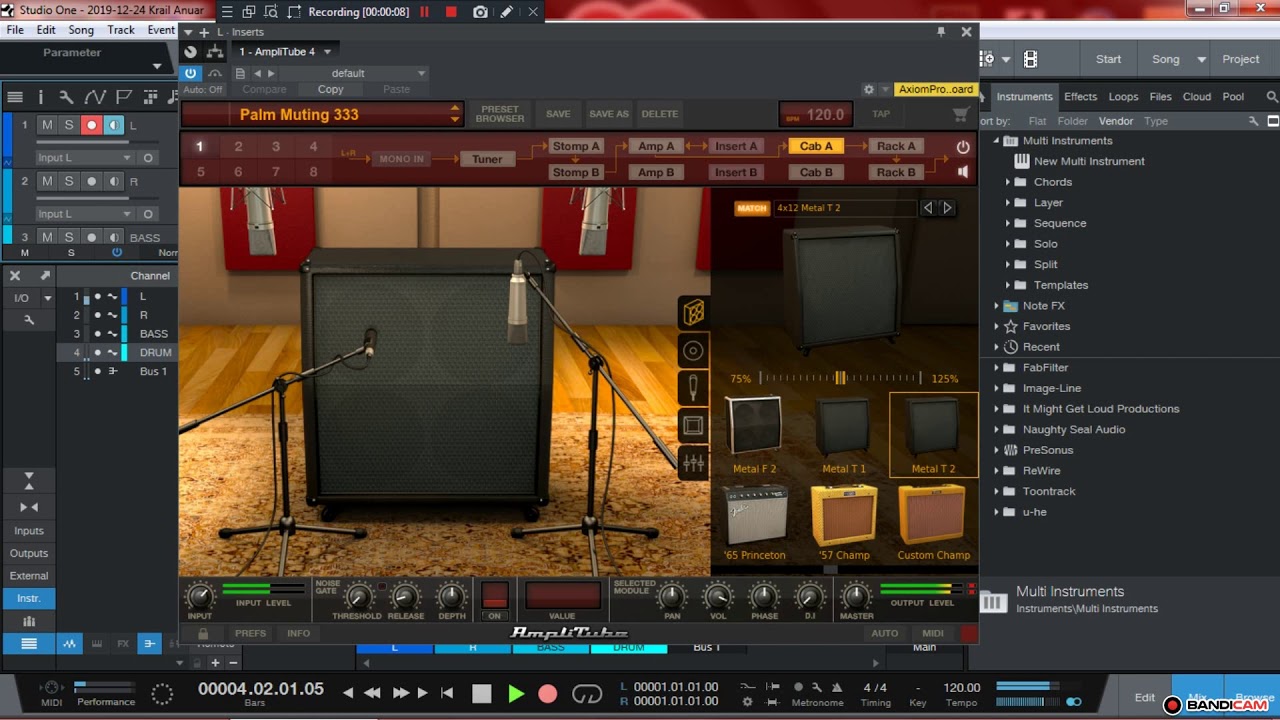Solo track 1 L

click(69, 125)
